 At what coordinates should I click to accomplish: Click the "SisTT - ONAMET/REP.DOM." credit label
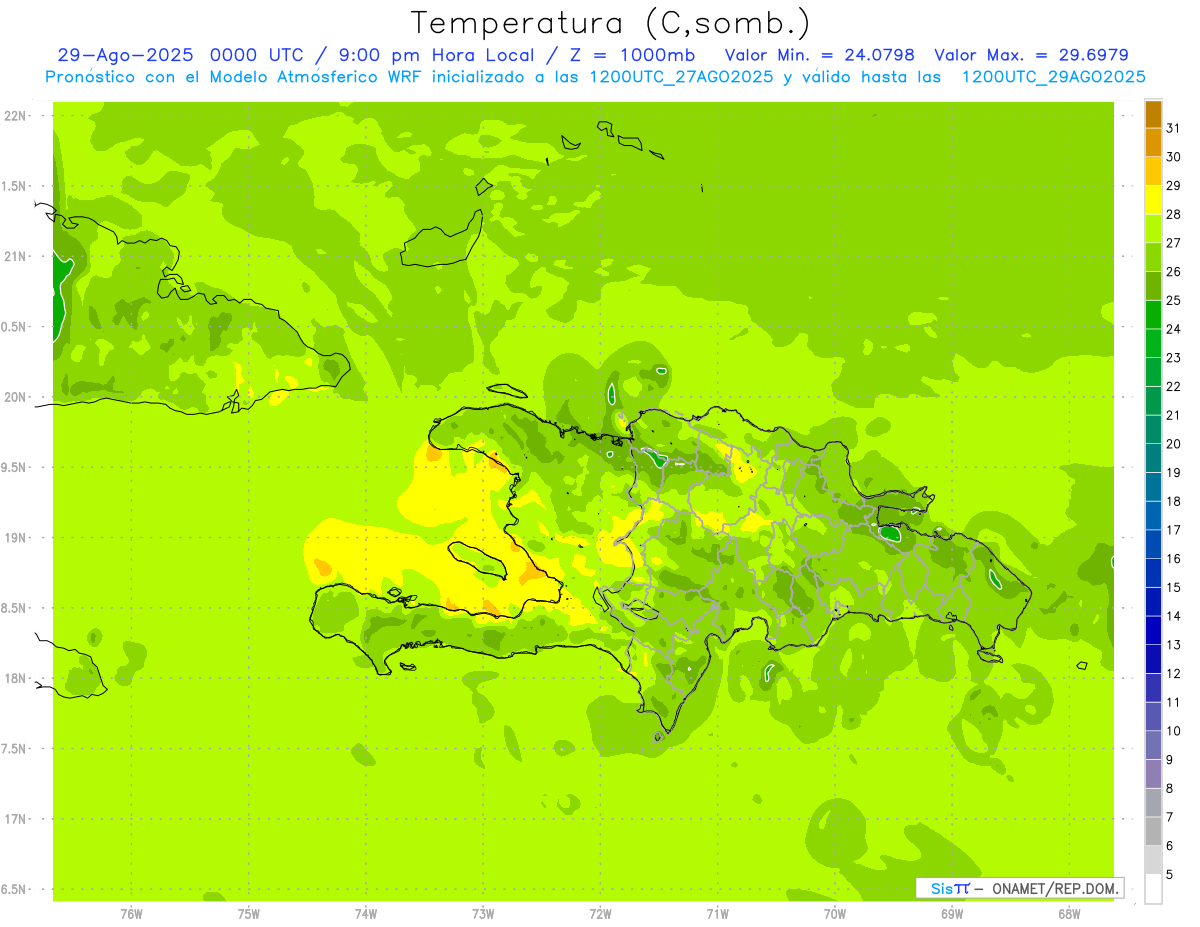(1021, 888)
